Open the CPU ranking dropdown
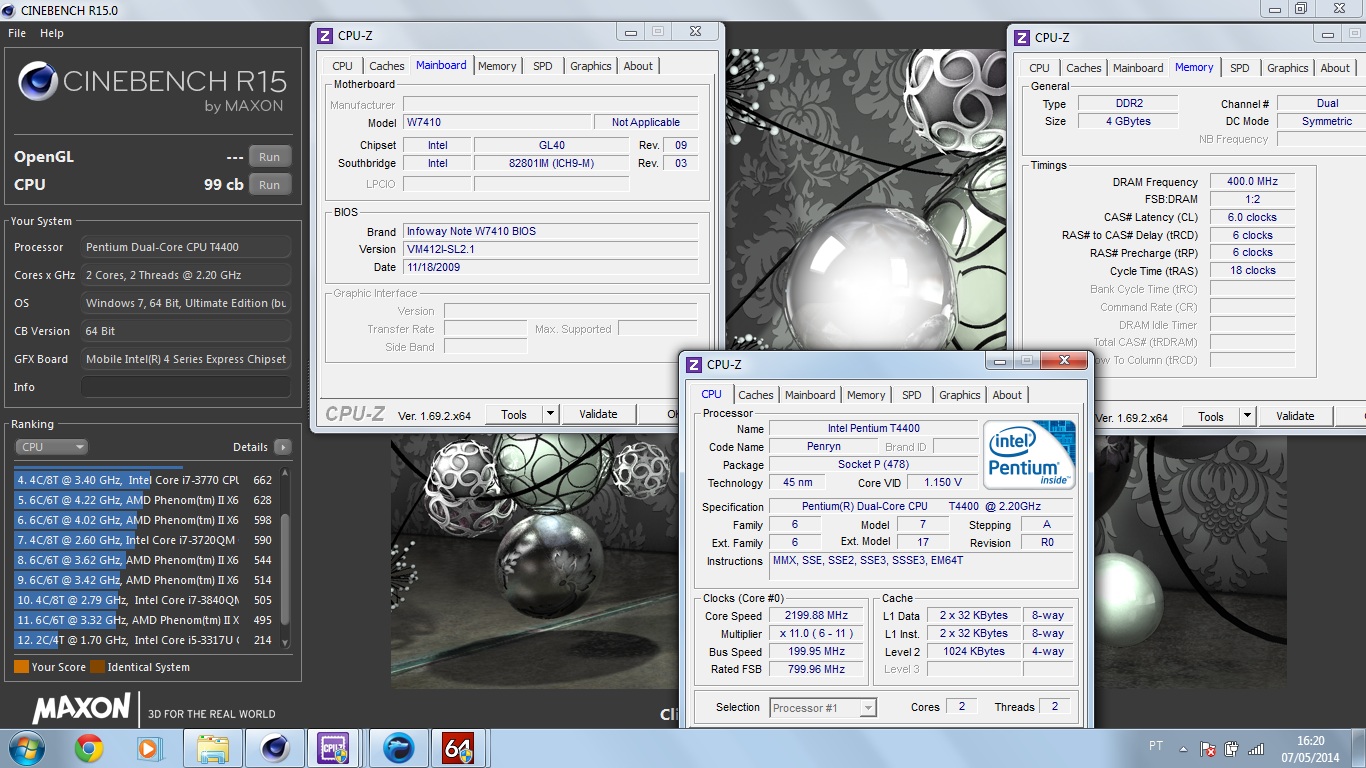 click(51, 447)
